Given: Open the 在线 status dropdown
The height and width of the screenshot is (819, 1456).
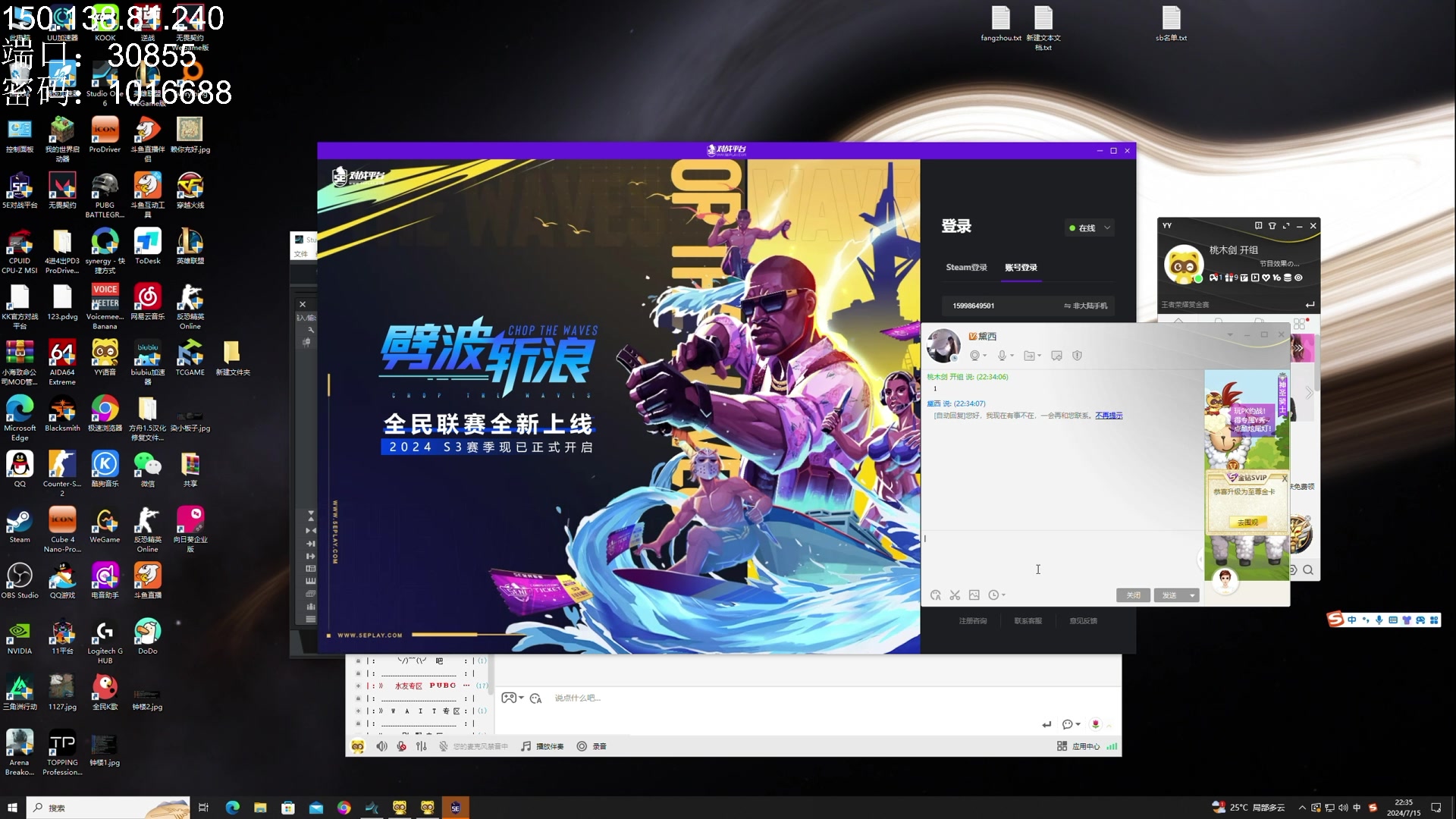Looking at the screenshot, I should coord(1090,227).
